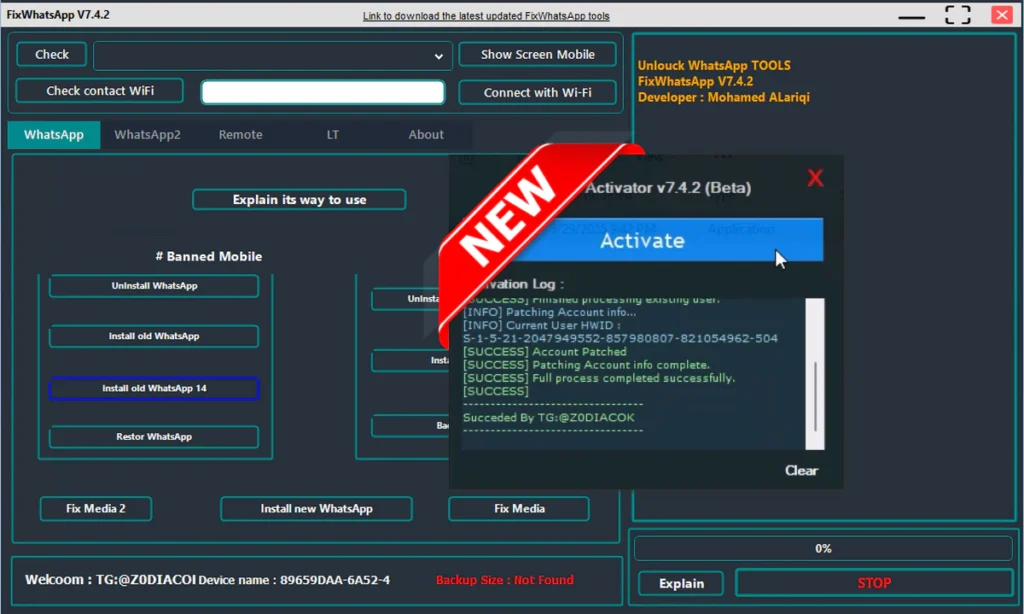
Task: Maximize the FixWhatsApp window
Action: [958, 14]
